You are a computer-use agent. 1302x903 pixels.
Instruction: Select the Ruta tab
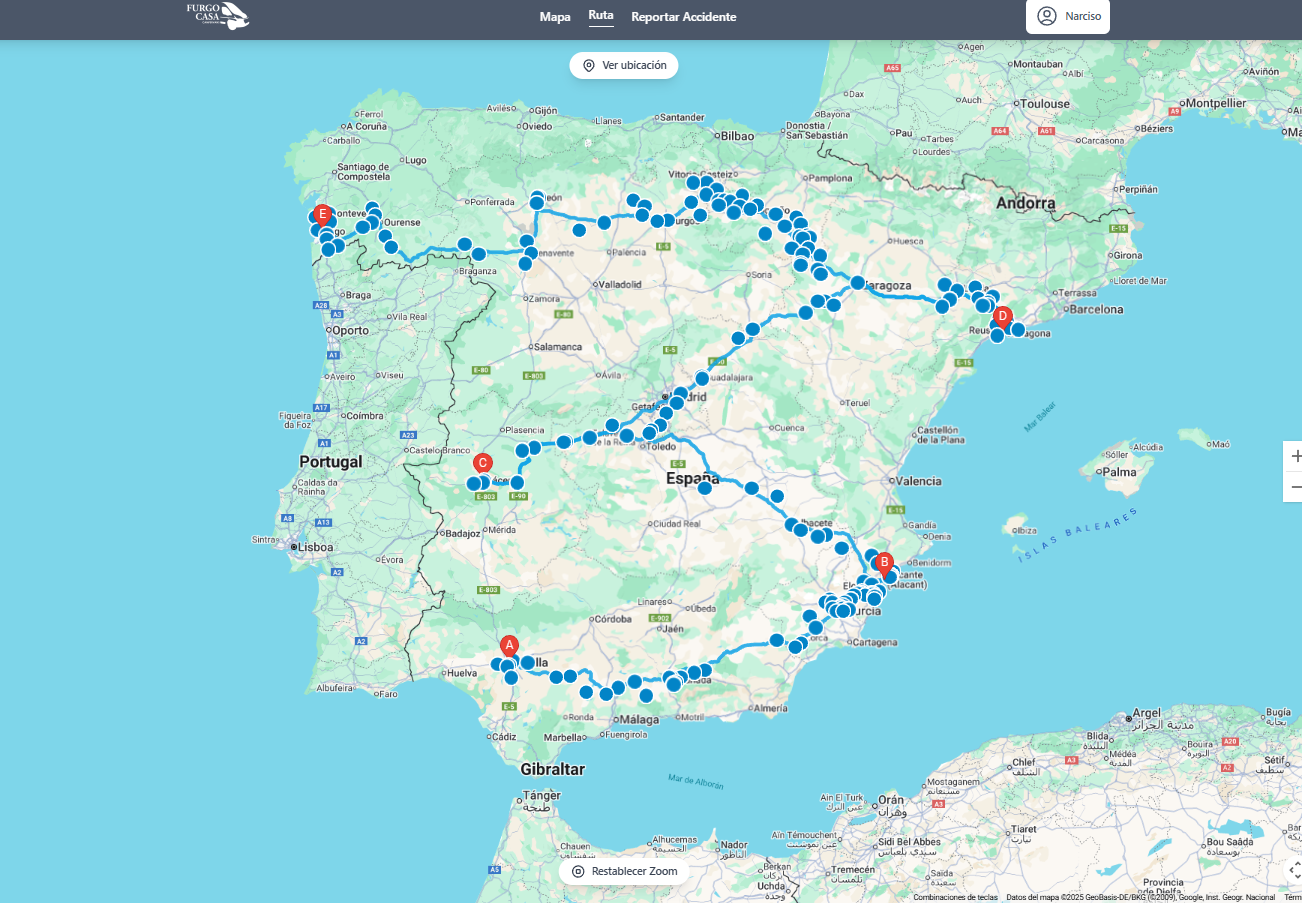(x=601, y=16)
